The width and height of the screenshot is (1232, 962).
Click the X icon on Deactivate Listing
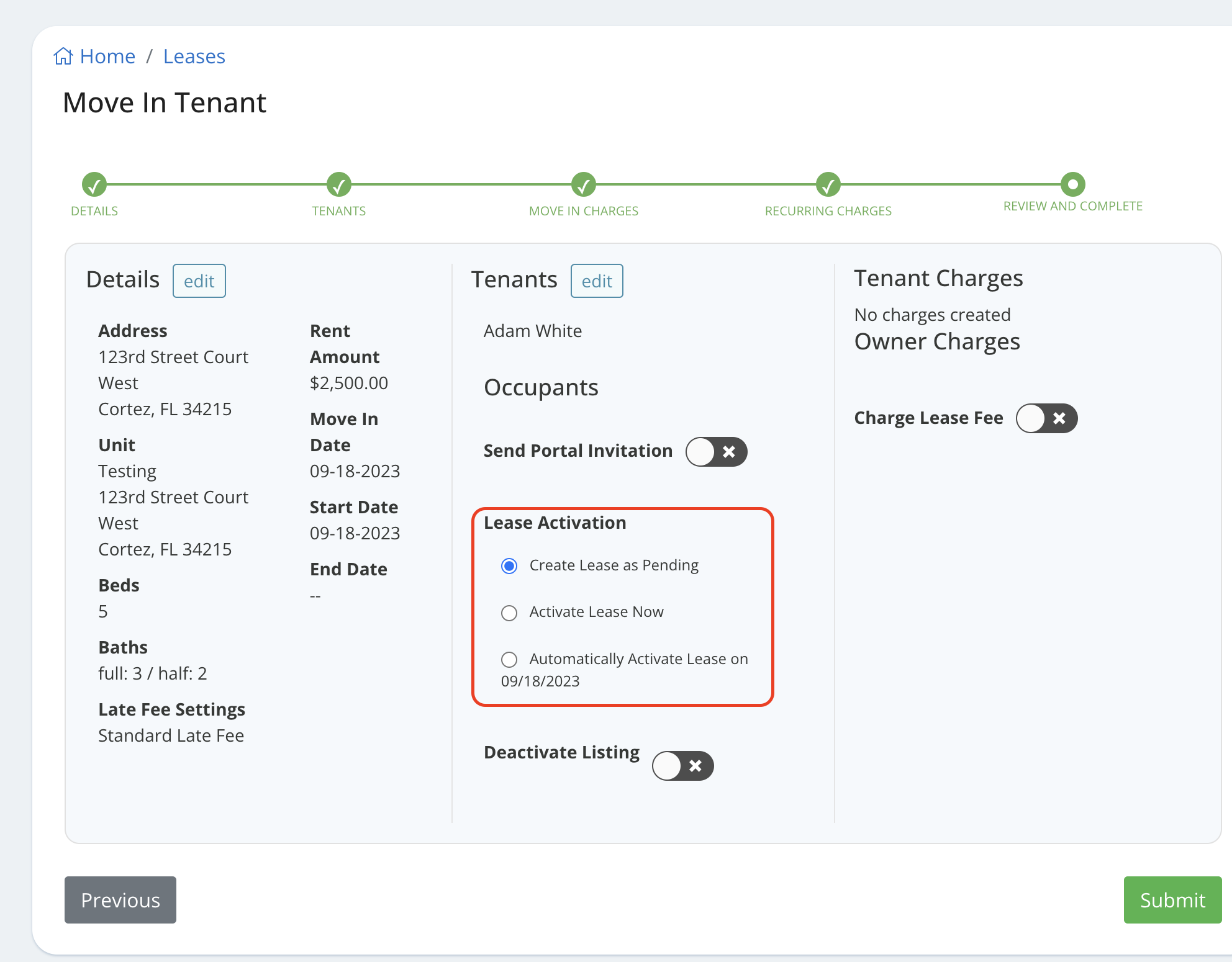tap(695, 765)
